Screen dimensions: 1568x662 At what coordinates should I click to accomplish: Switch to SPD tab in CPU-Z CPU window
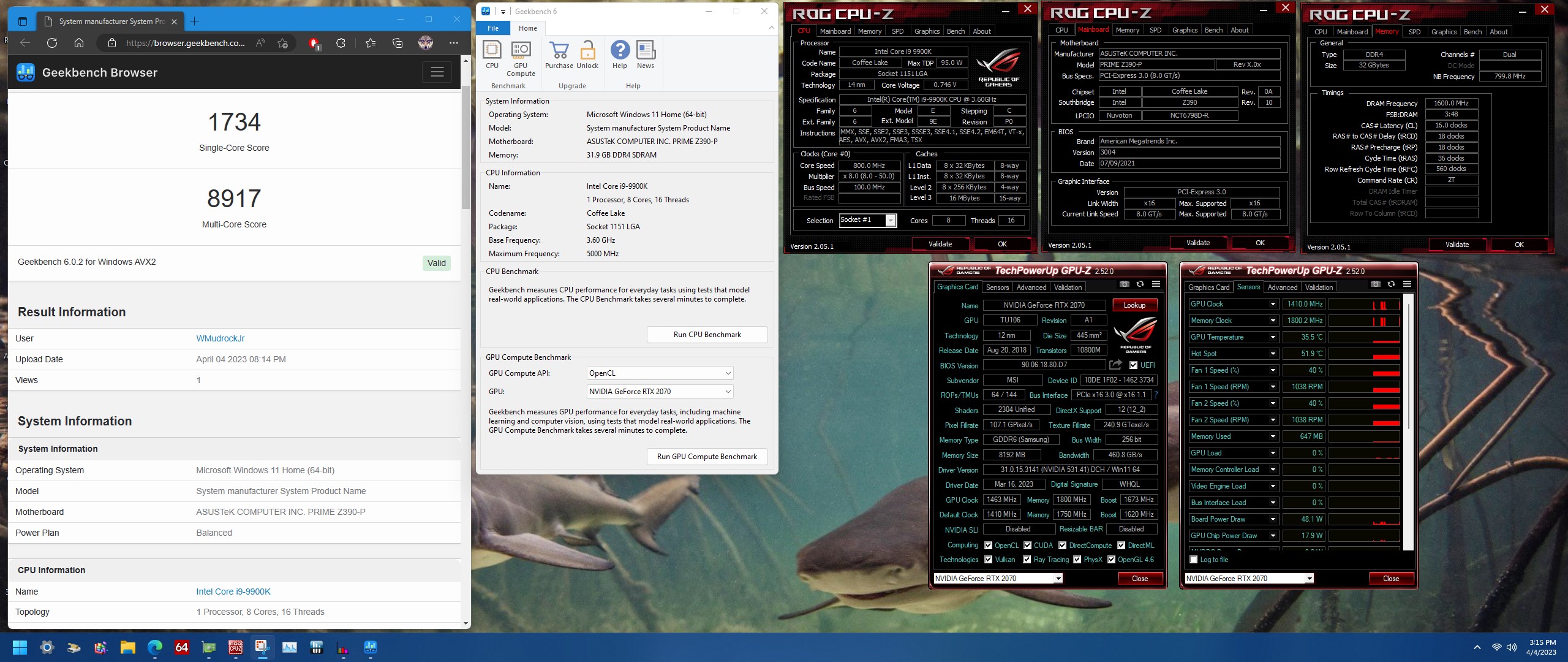[x=897, y=31]
